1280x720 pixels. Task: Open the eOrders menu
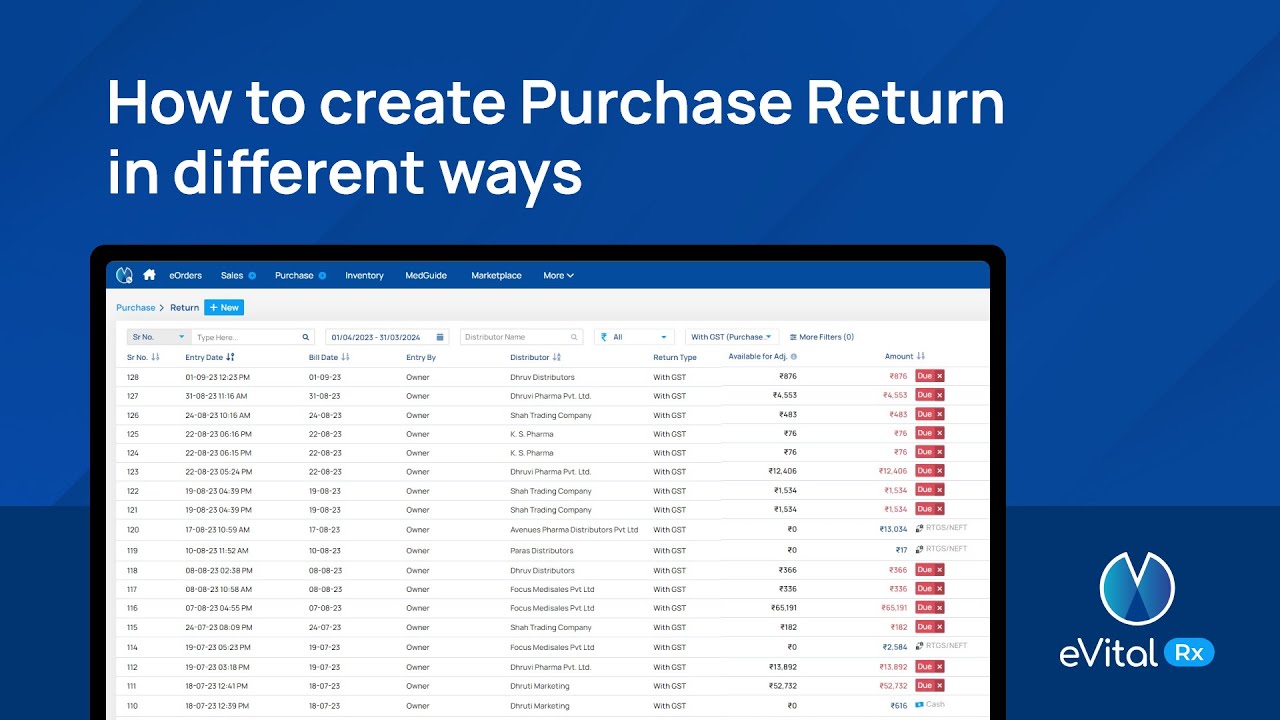(185, 275)
